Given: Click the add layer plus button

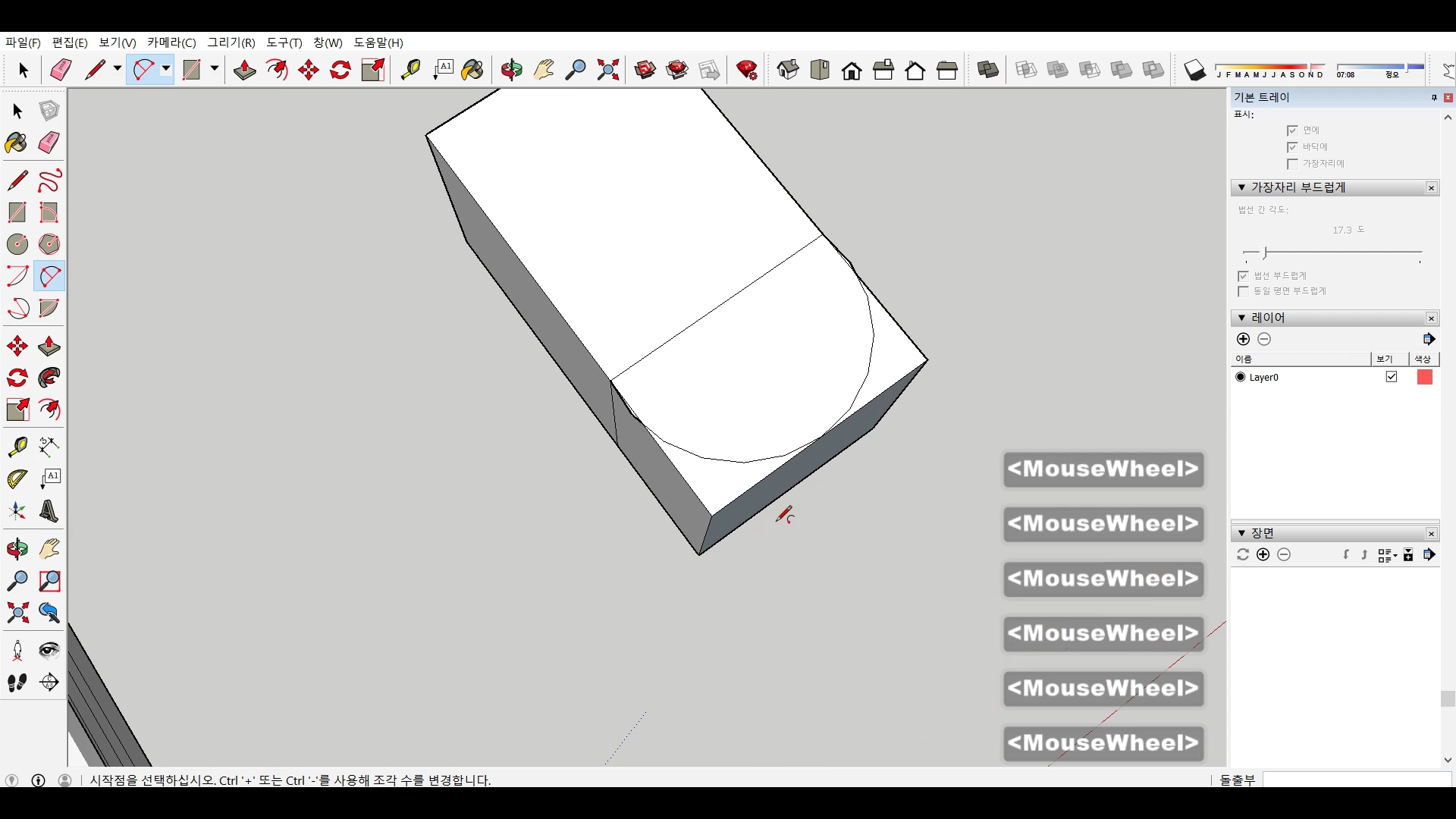Looking at the screenshot, I should tap(1243, 339).
